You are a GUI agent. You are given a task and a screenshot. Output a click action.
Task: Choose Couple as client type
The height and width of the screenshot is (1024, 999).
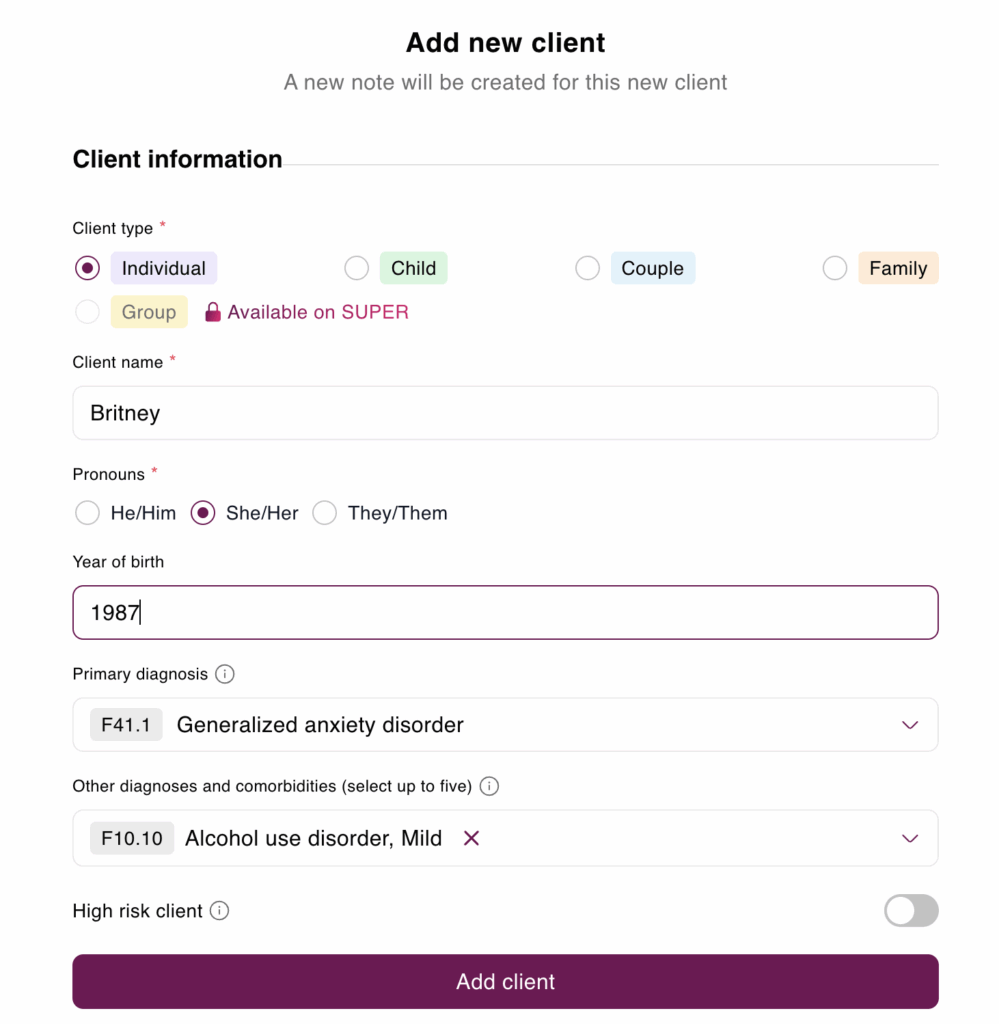(x=588, y=268)
